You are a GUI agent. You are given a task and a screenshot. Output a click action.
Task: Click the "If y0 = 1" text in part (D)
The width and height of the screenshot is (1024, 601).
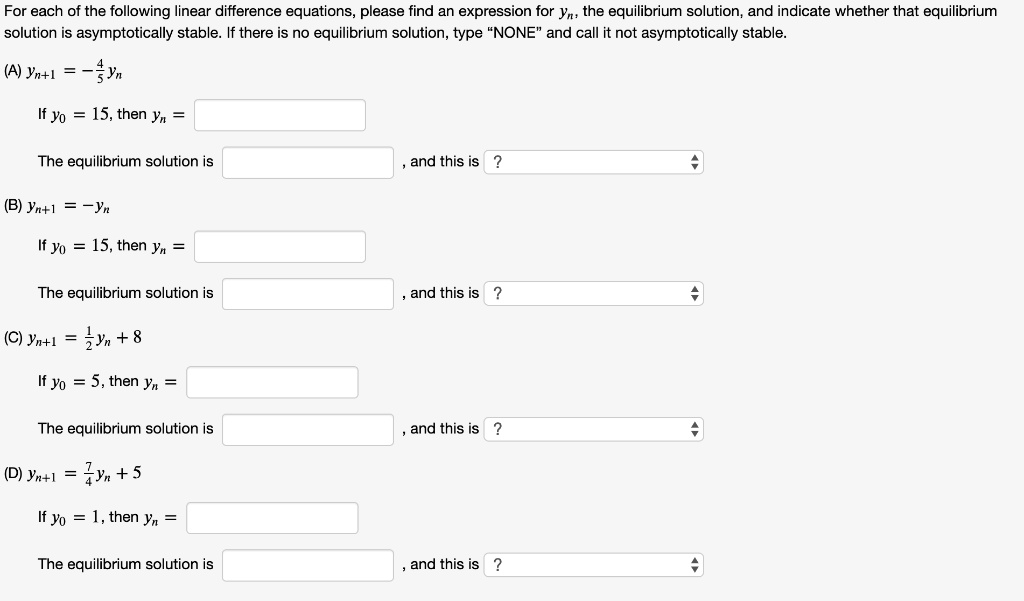point(107,517)
